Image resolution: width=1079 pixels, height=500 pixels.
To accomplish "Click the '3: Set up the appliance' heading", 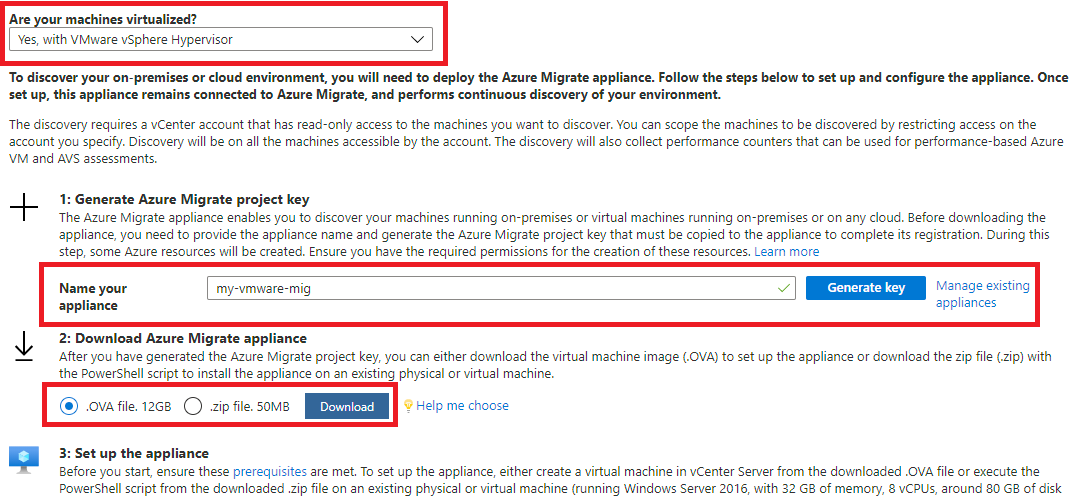I will click(134, 454).
